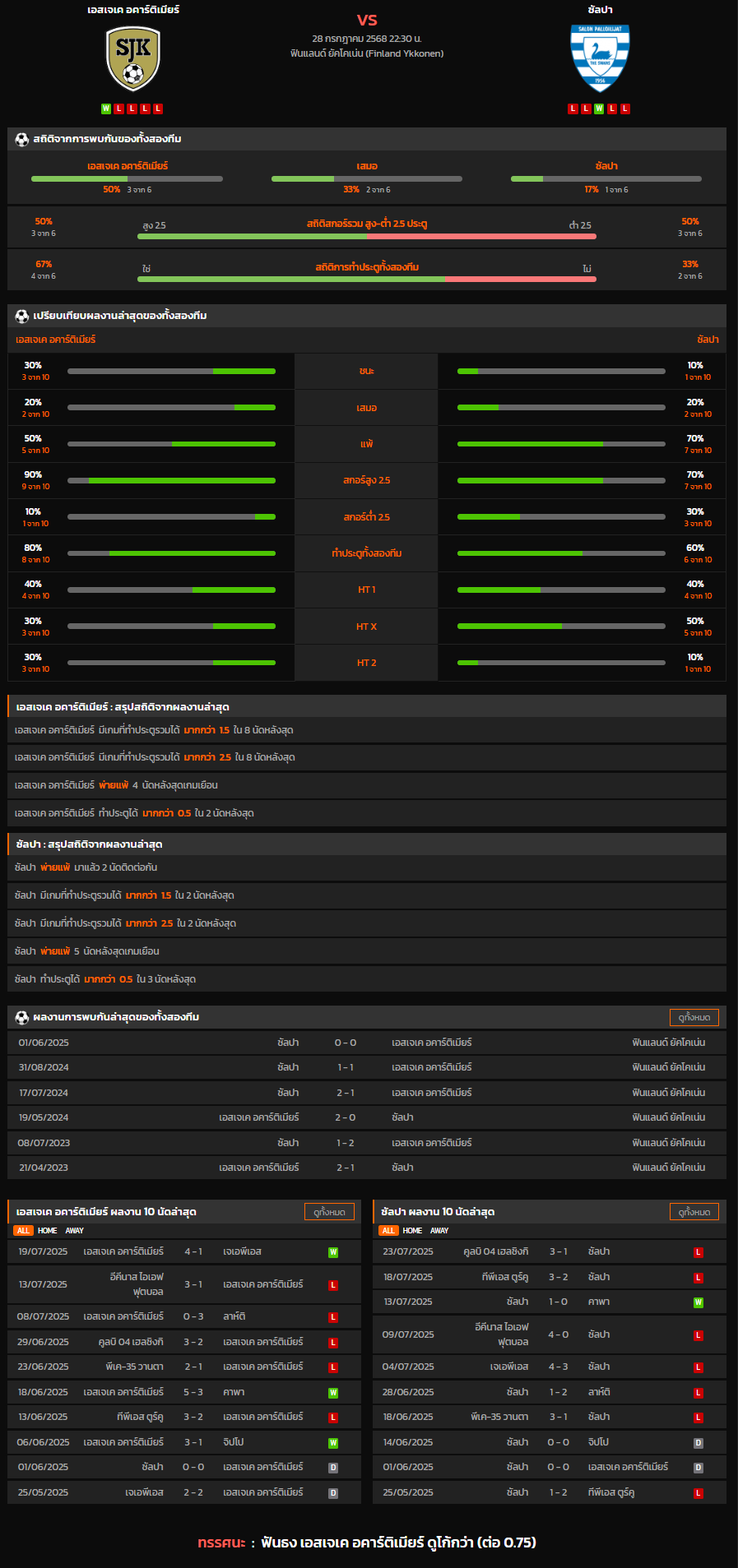Click D result badge for 01/06/2025 SJK match
The image size is (738, 1568).
(333, 1468)
